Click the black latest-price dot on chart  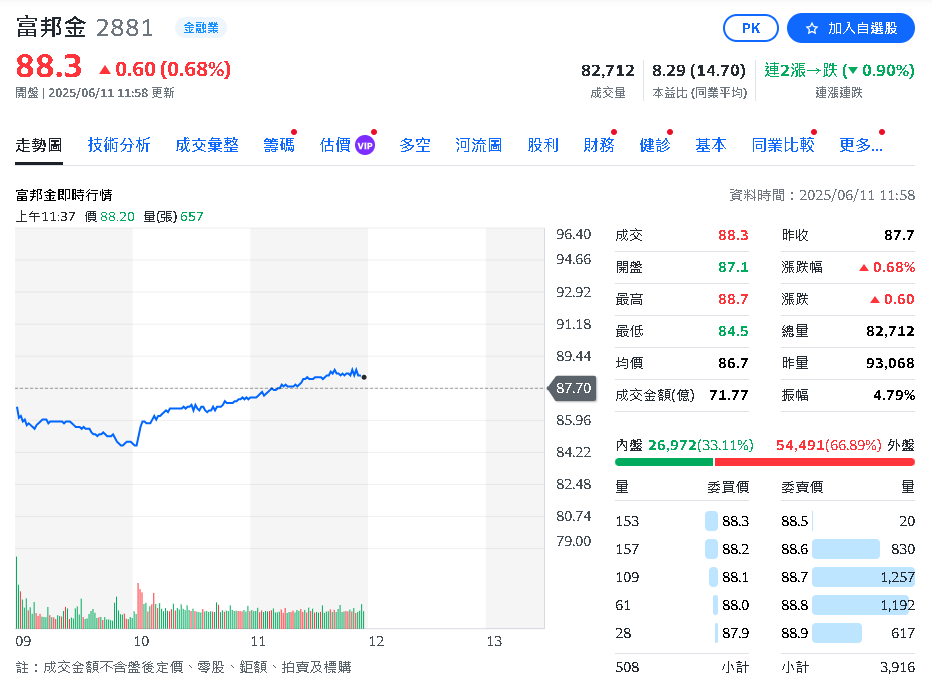point(364,377)
